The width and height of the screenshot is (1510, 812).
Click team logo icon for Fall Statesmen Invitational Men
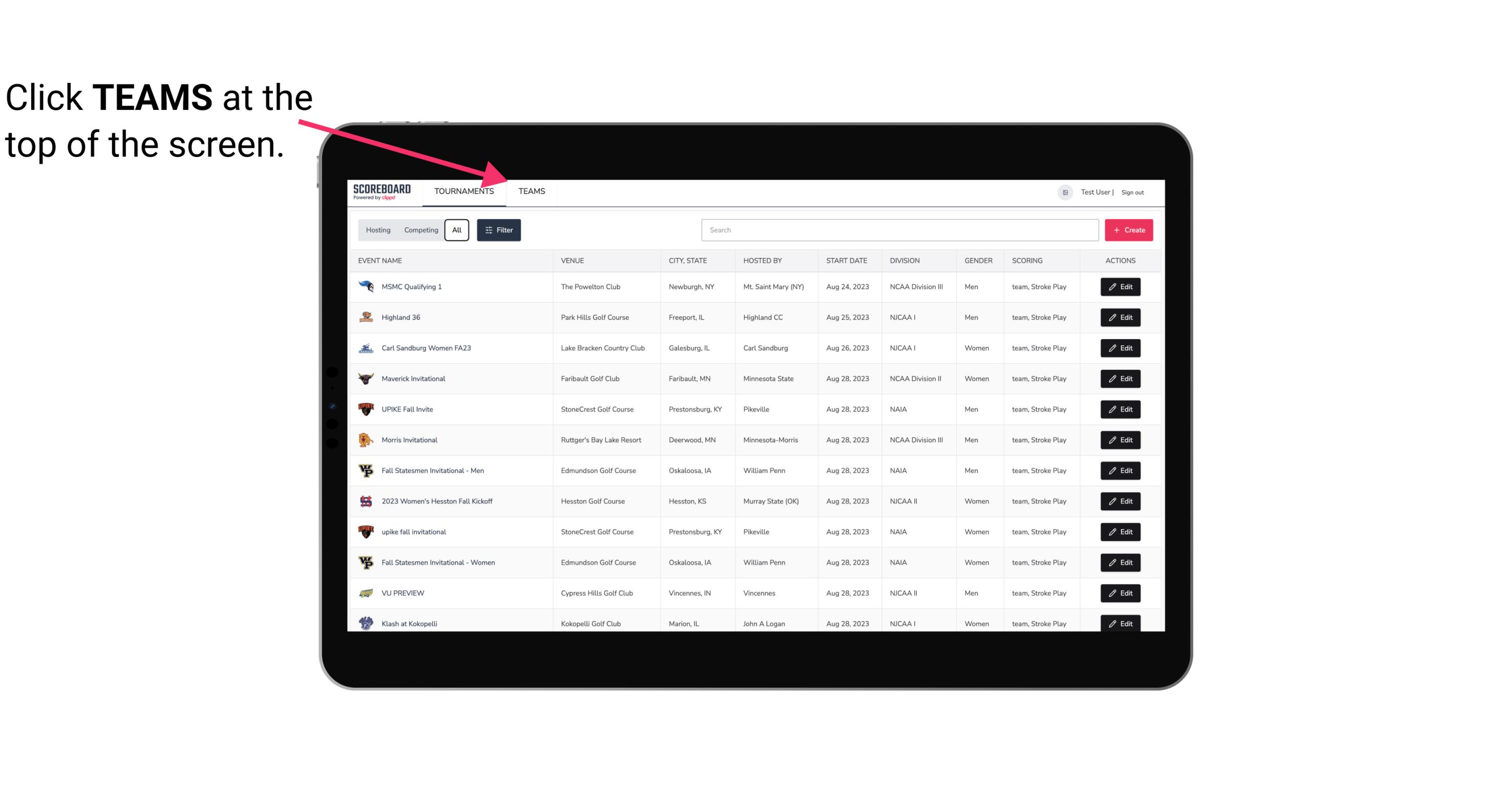coord(366,471)
